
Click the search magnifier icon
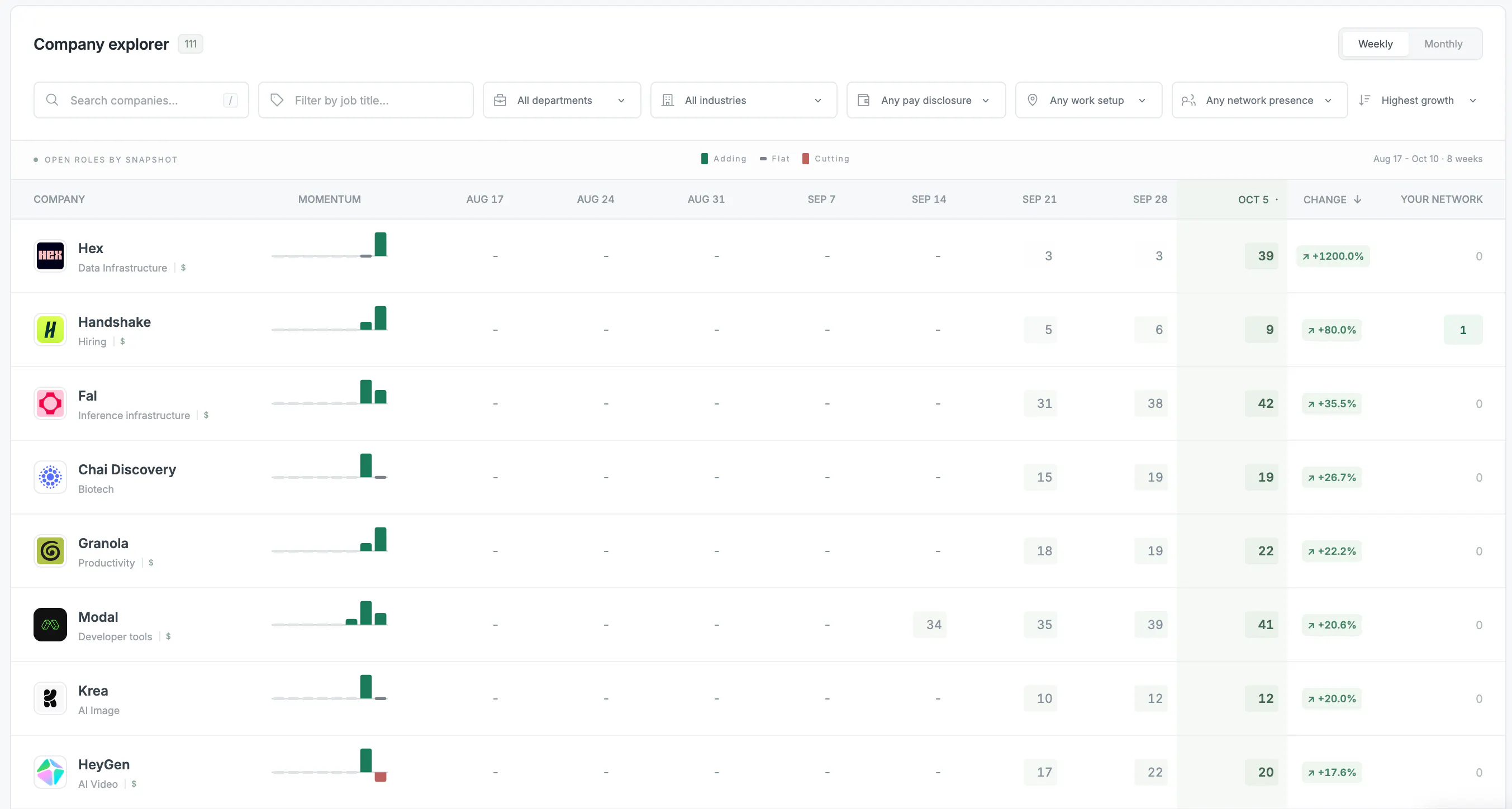(x=52, y=100)
